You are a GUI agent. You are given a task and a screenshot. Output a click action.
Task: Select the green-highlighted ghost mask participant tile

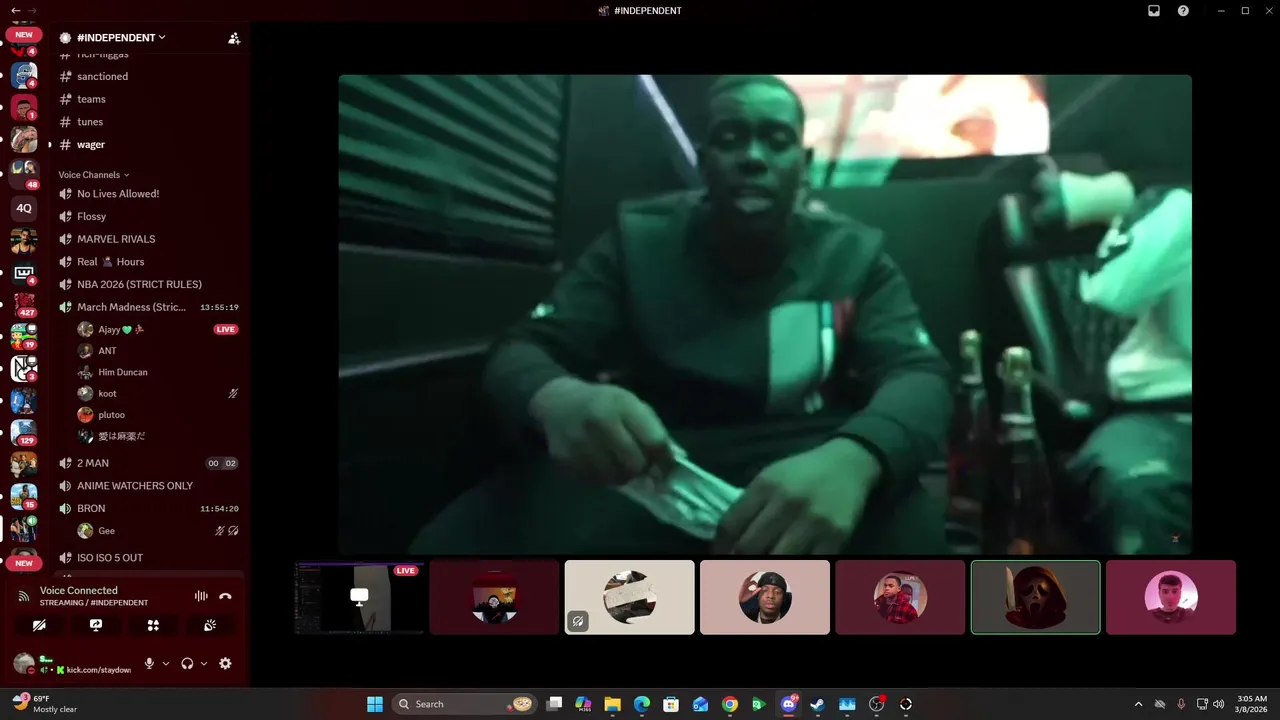click(1035, 597)
